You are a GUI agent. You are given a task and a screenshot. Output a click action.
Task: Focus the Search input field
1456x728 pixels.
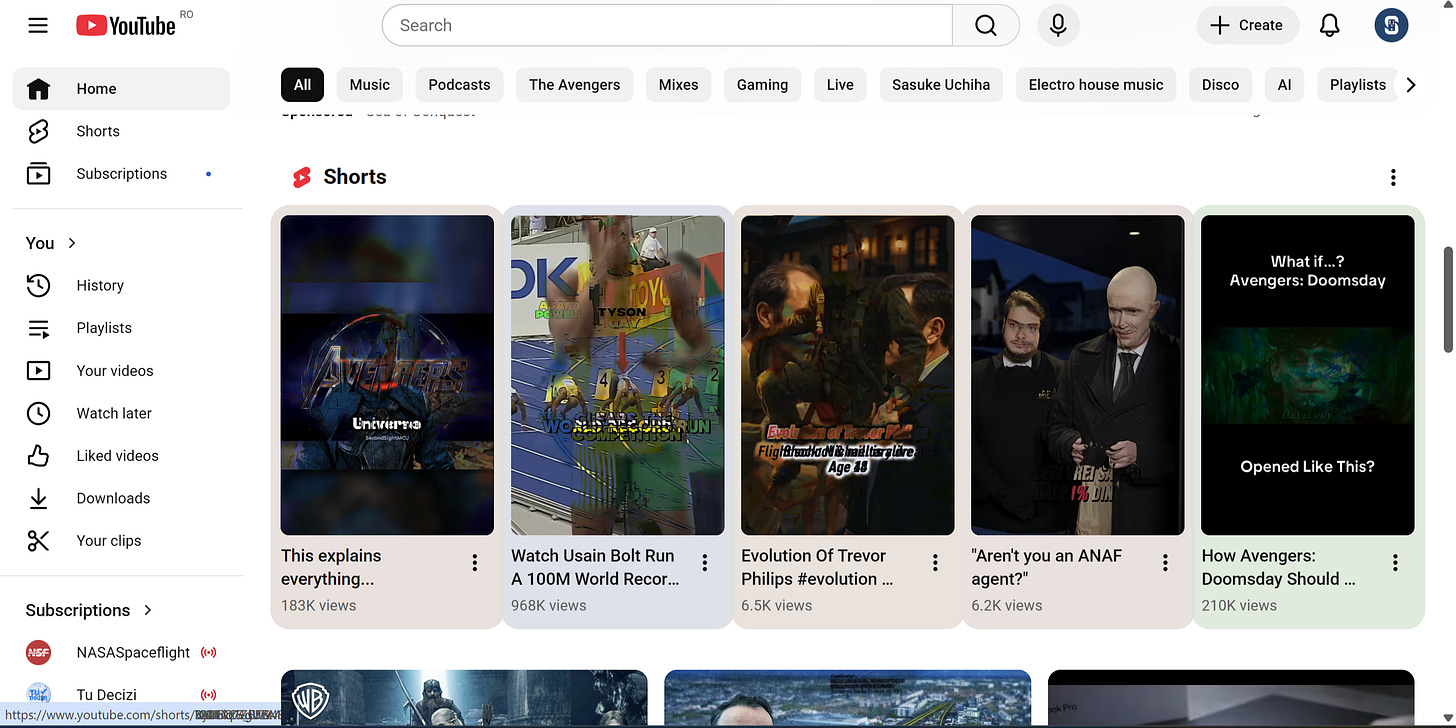click(667, 26)
